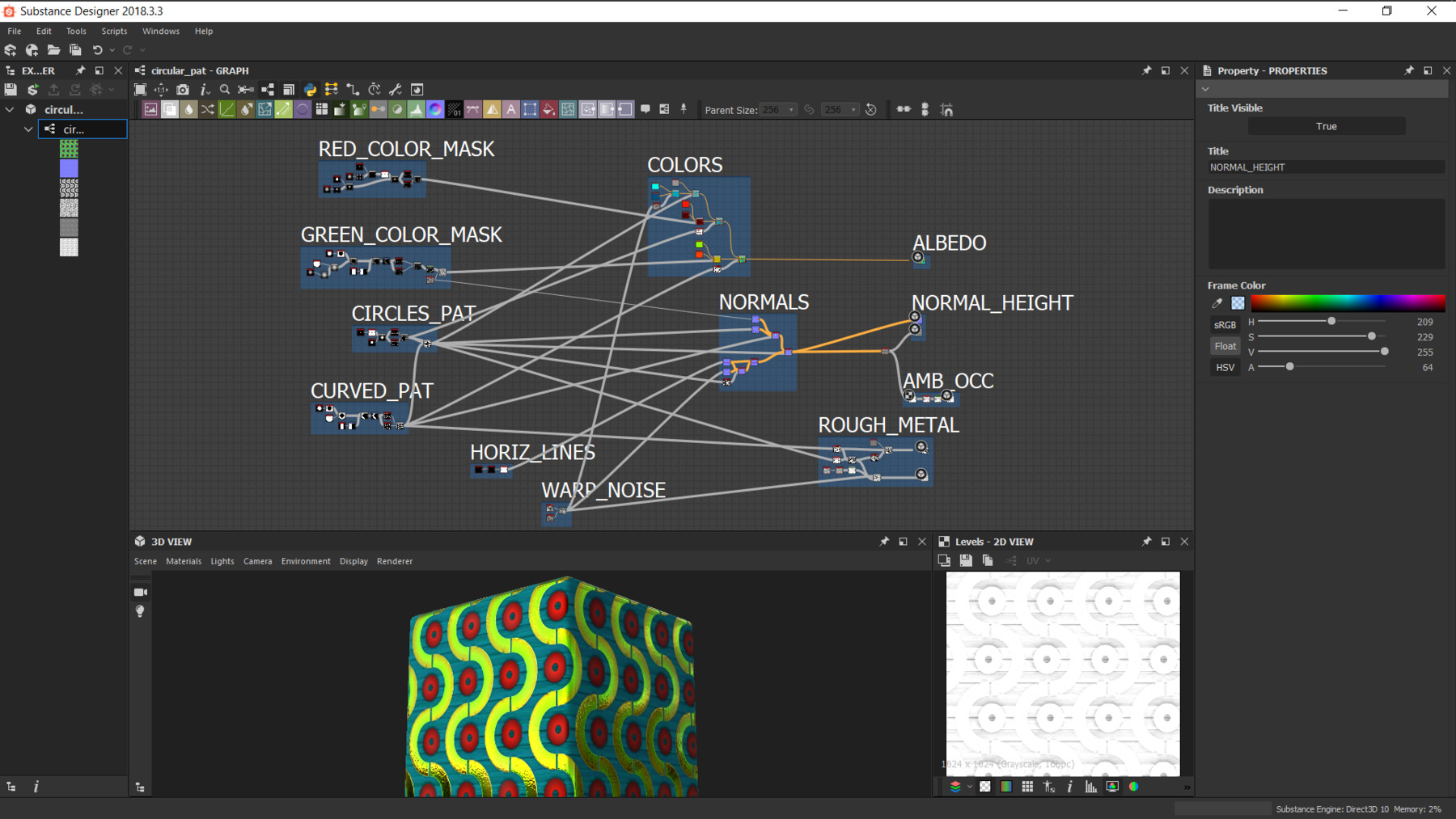1456x819 pixels.
Task: Edit the Title field containing NORMAL_HEIGHT
Action: 1326,167
